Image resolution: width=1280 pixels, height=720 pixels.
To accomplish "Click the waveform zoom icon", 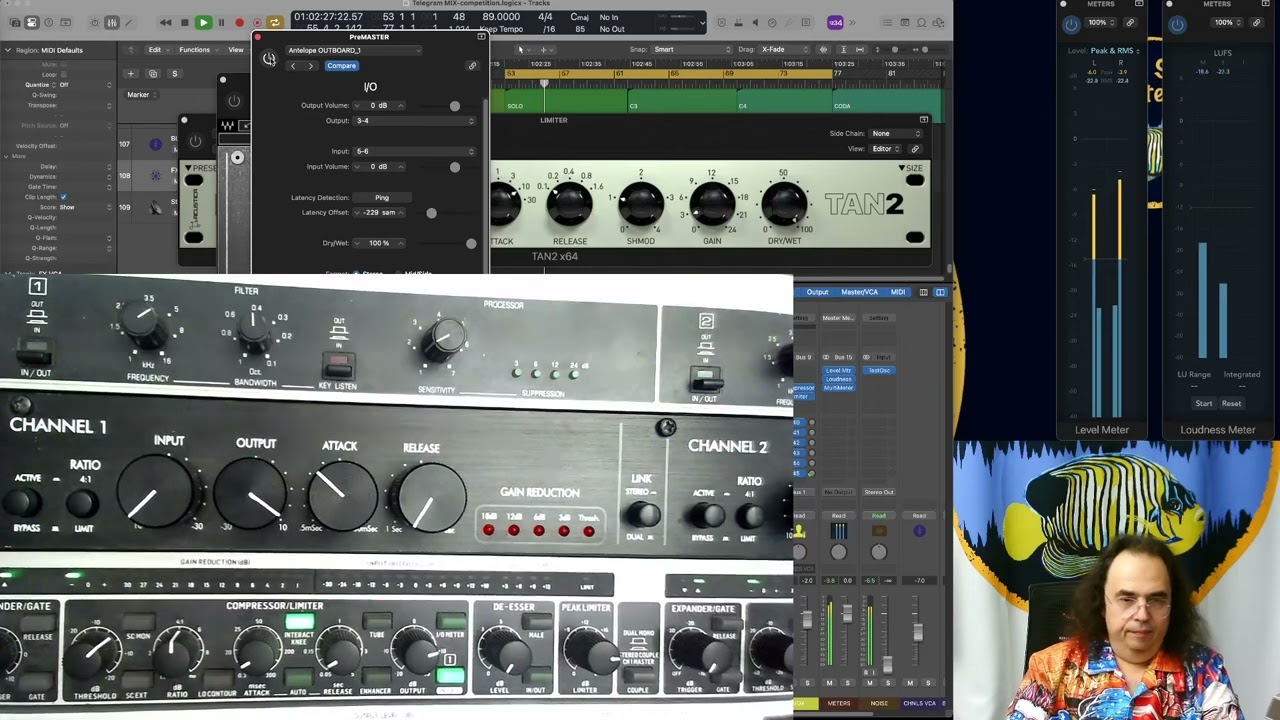I will pyautogui.click(x=824, y=49).
